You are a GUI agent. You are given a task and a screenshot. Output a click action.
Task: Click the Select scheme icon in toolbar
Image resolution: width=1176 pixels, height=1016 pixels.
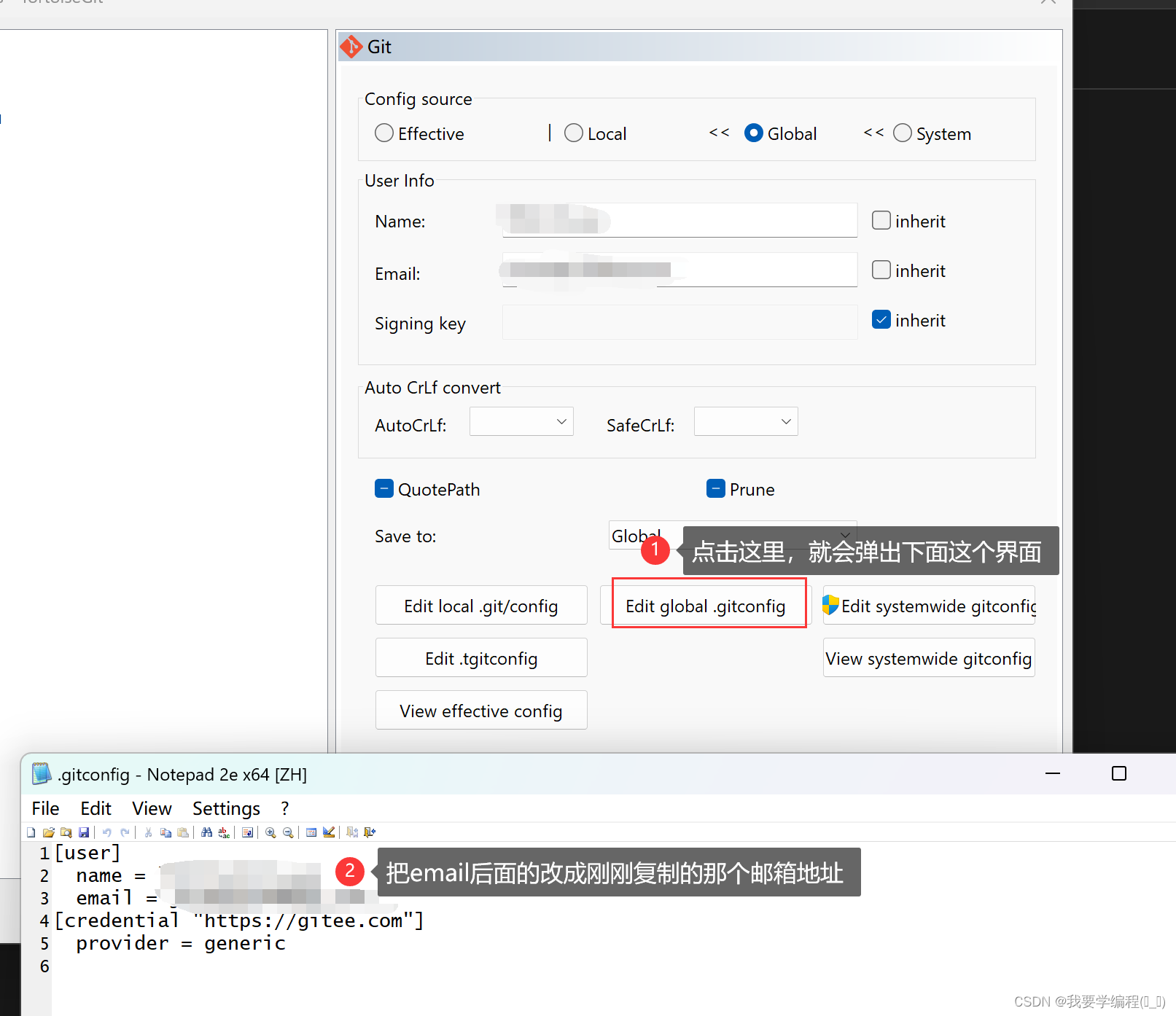click(x=311, y=832)
